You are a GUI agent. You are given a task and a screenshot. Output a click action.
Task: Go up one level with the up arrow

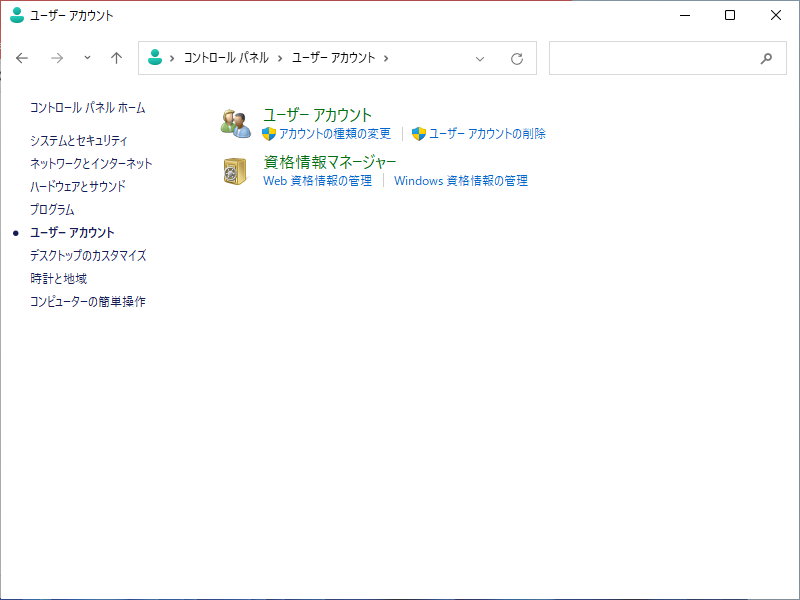coord(116,58)
